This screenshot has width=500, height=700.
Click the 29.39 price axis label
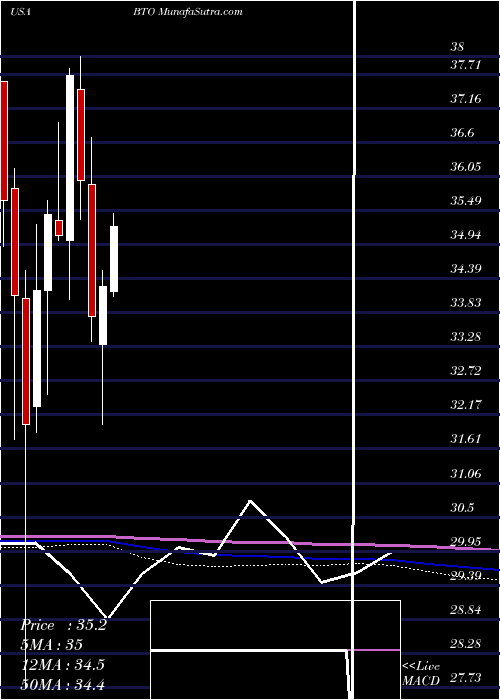465,576
